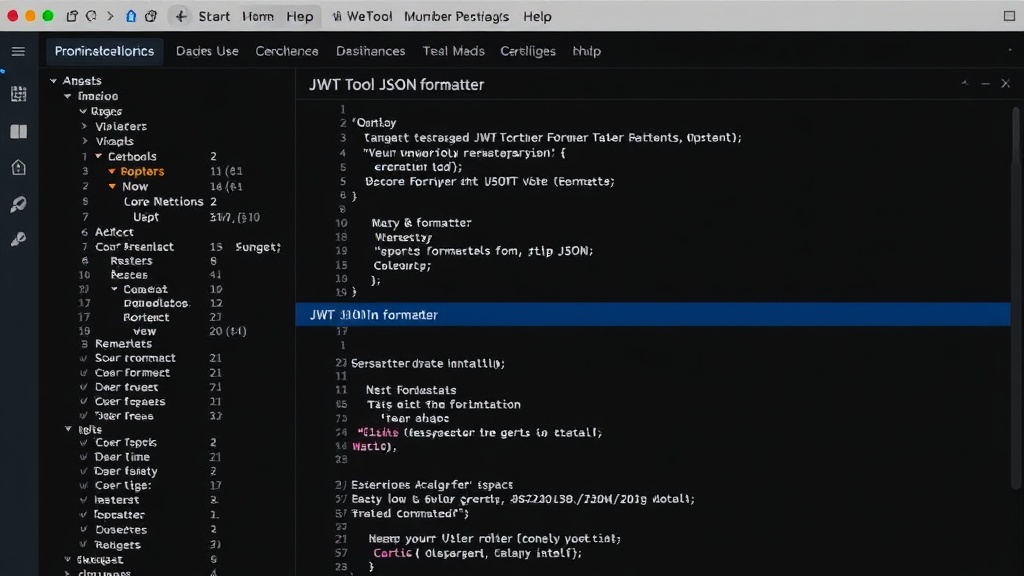The height and width of the screenshot is (576, 1024).
Task: Click the WeTool label in title bar
Action: tap(370, 17)
